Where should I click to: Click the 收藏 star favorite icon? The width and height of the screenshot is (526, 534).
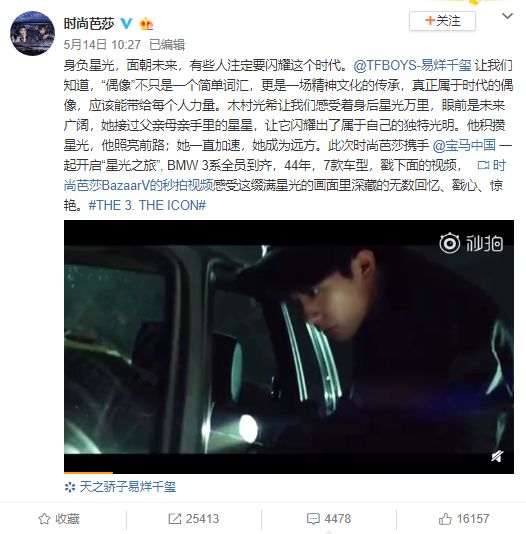pyautogui.click(x=44, y=519)
